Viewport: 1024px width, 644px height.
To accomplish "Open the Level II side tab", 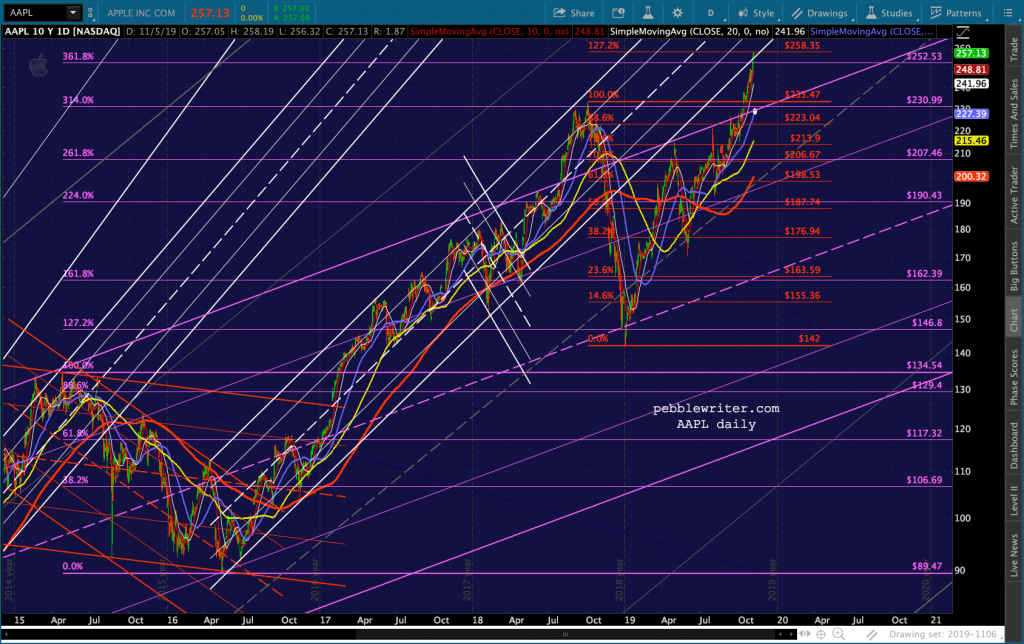I will (1014, 499).
